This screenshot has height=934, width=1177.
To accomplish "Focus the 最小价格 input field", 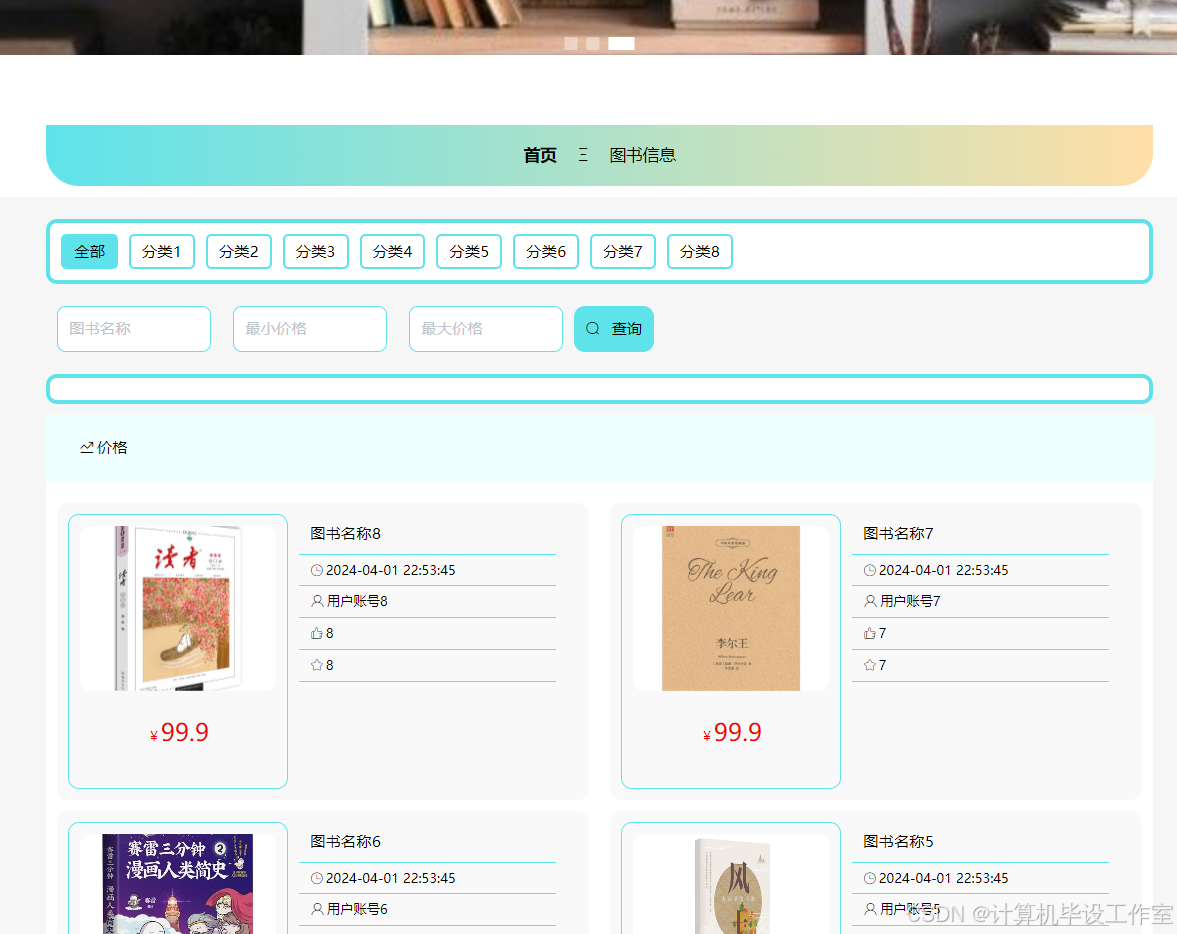I will (x=310, y=329).
